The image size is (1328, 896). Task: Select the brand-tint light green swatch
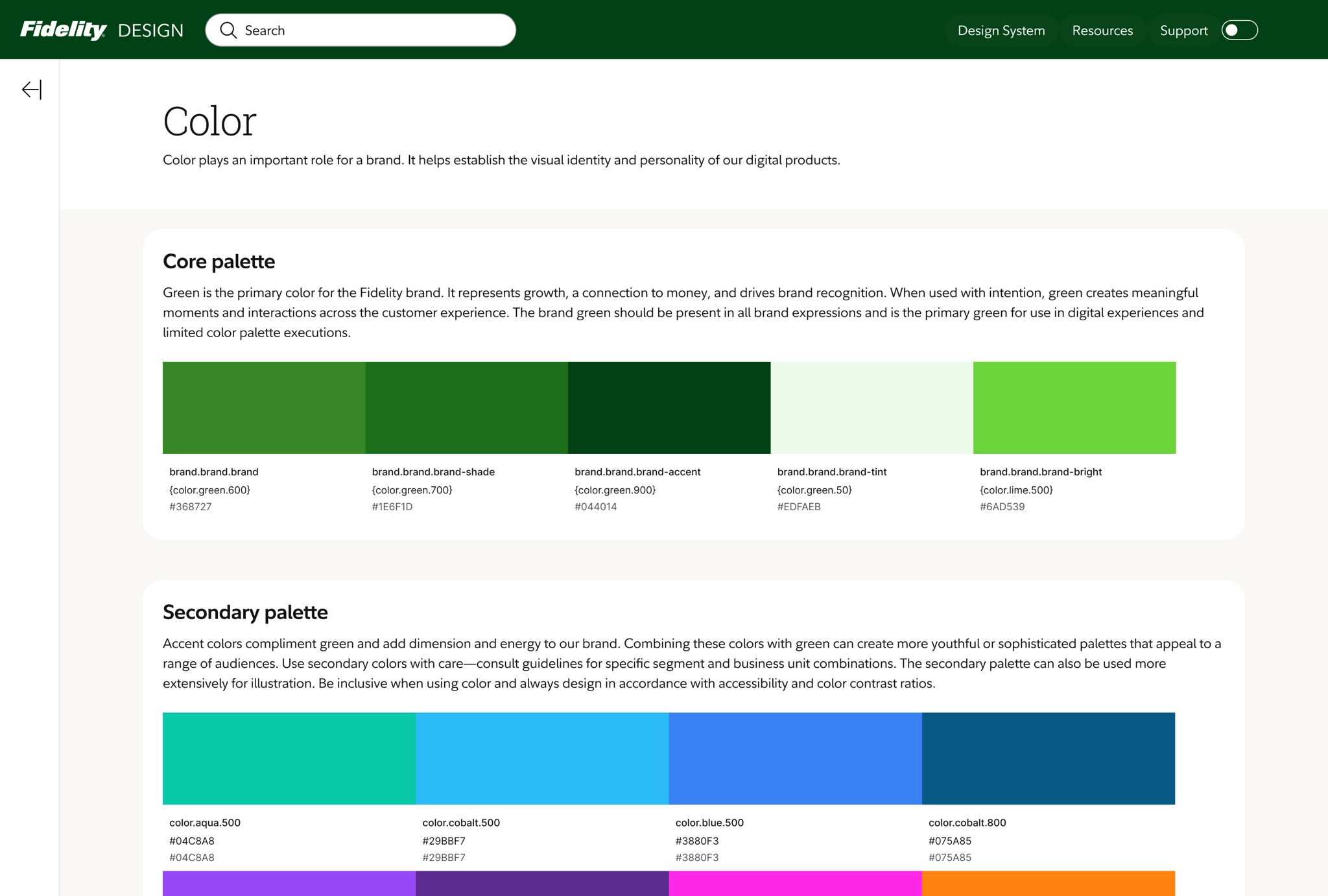click(x=871, y=407)
